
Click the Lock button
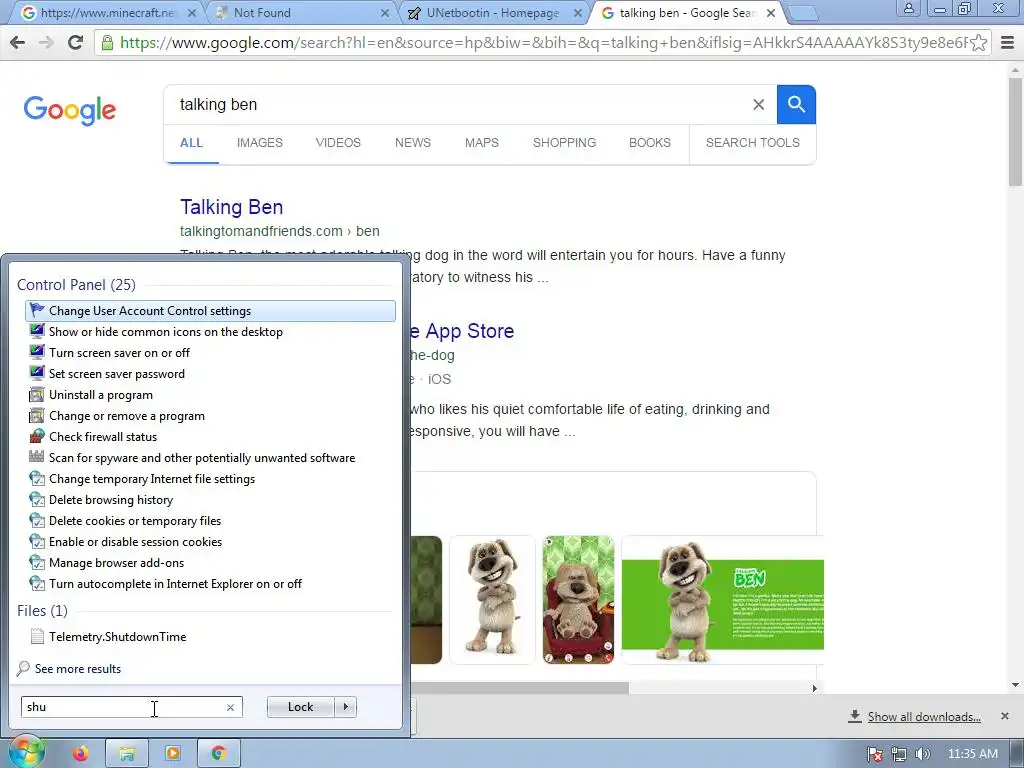coord(300,707)
